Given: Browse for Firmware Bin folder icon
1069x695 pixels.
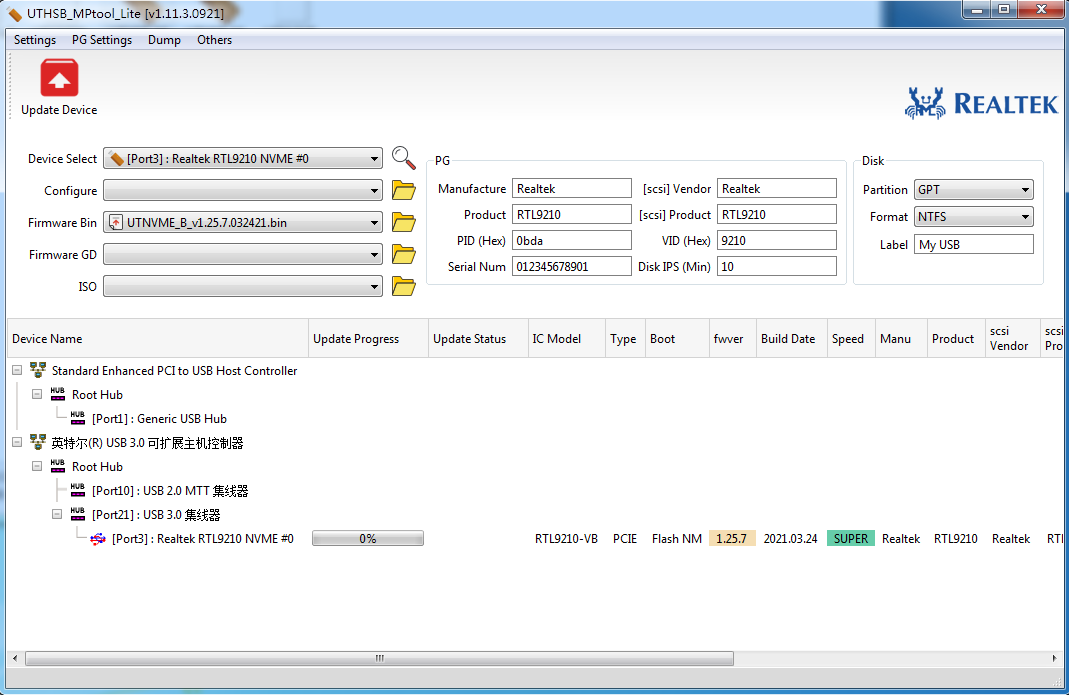Looking at the screenshot, I should (404, 222).
